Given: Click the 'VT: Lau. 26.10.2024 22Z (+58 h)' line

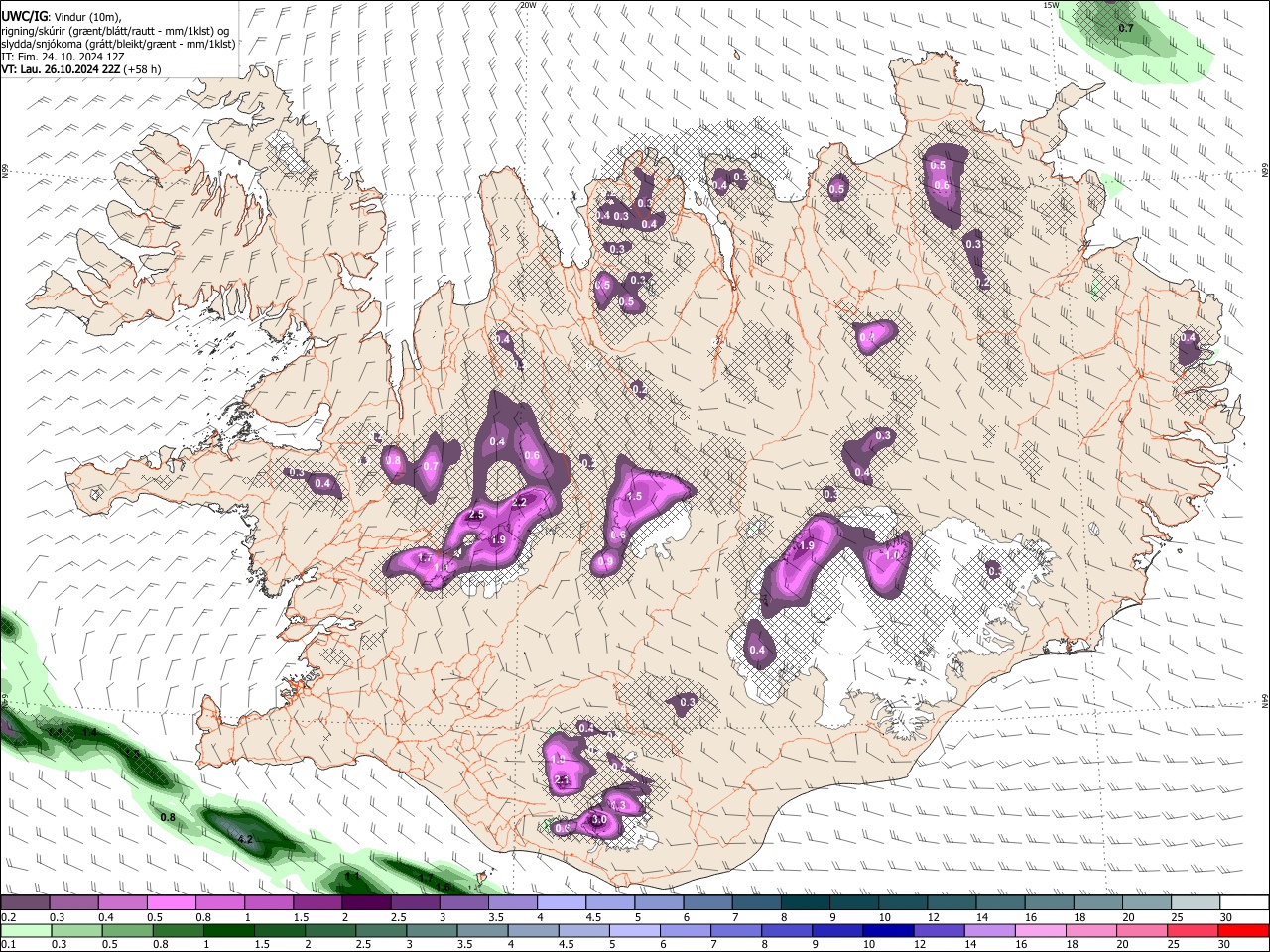Looking at the screenshot, I should click(81, 69).
